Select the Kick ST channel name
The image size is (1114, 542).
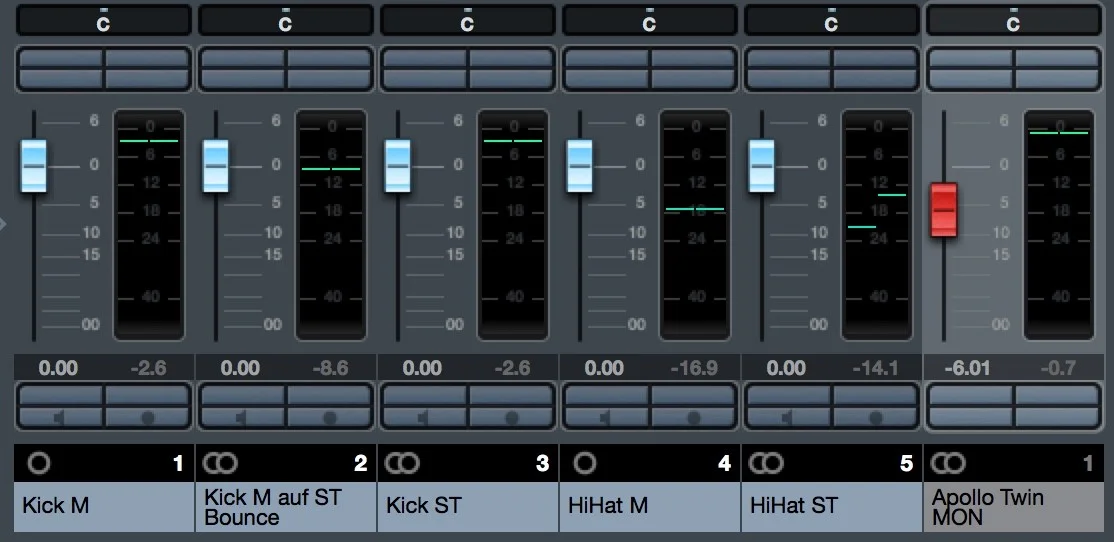(467, 506)
